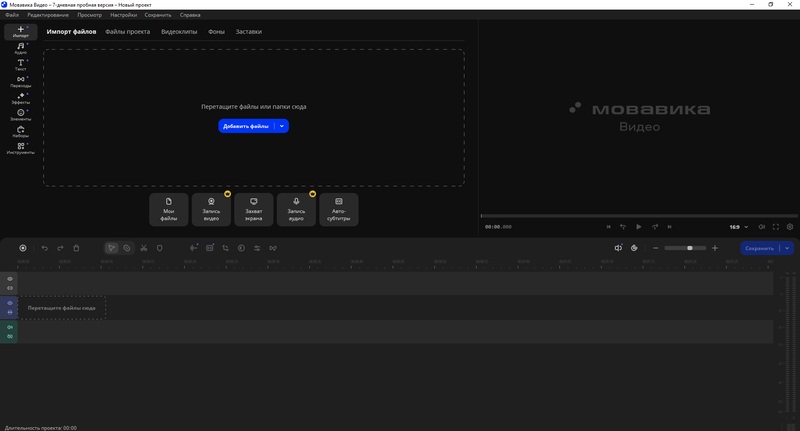Play the preview video
This screenshot has height=431, width=800.
(639, 226)
